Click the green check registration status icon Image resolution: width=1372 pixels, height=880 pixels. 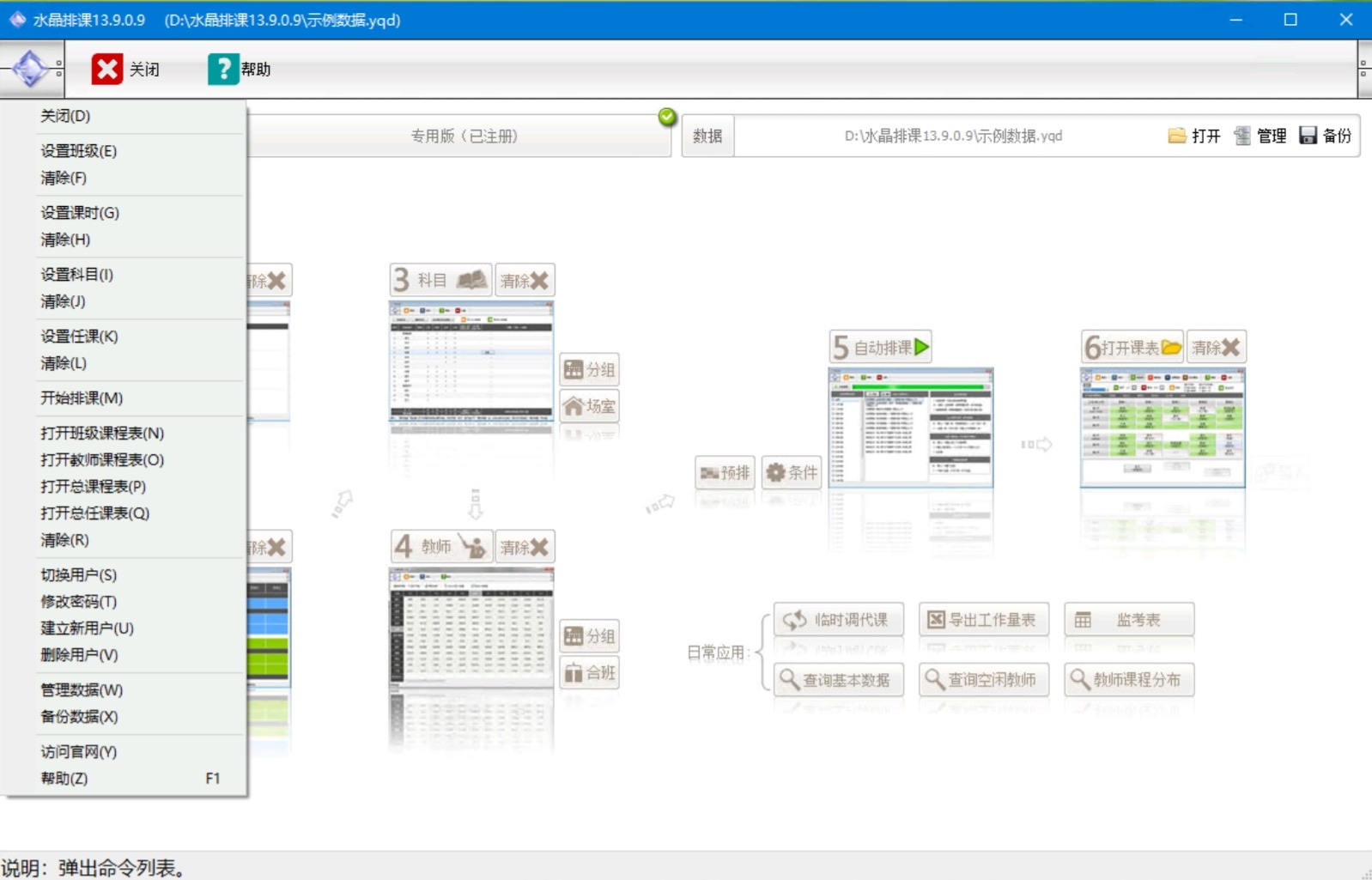[x=667, y=117]
